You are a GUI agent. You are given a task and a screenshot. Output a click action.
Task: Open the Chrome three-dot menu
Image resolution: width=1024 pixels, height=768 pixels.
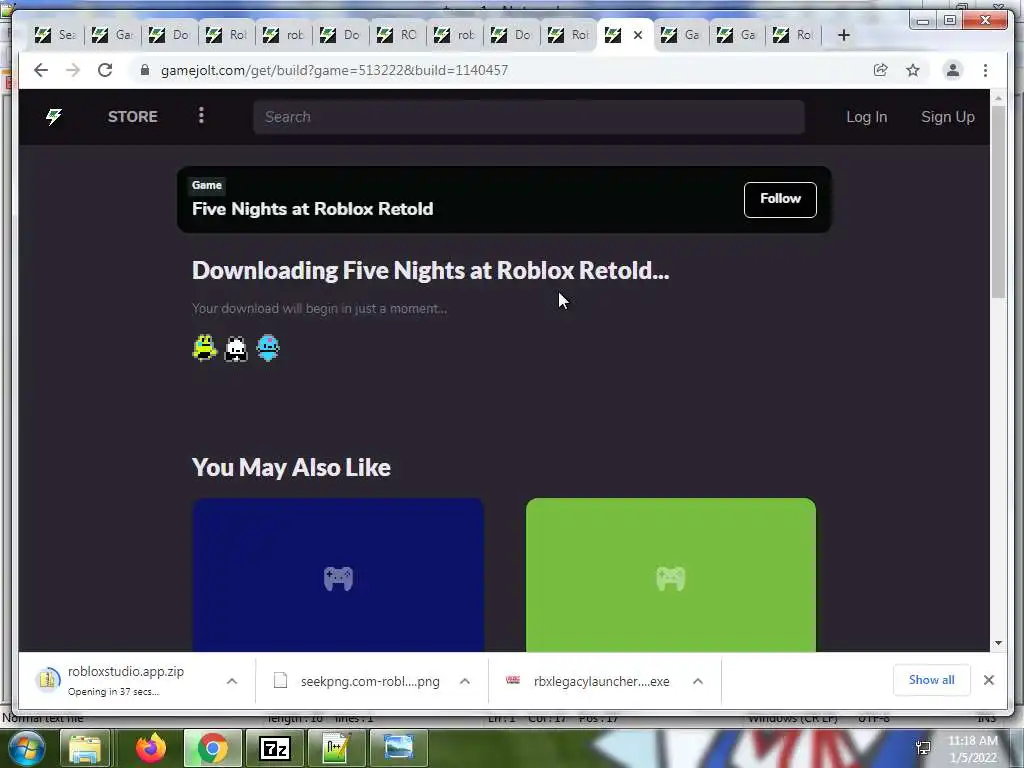point(985,70)
